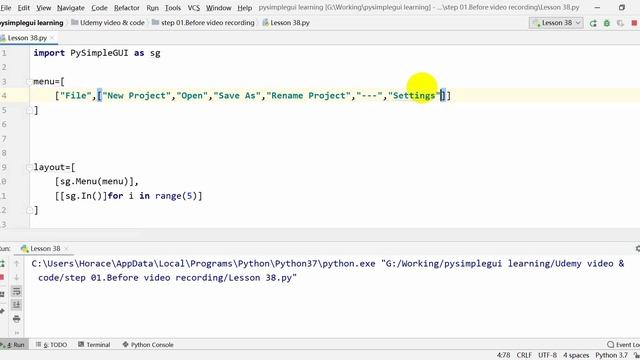
Task: Toggle Scroll to End in the console
Action: click(16, 305)
